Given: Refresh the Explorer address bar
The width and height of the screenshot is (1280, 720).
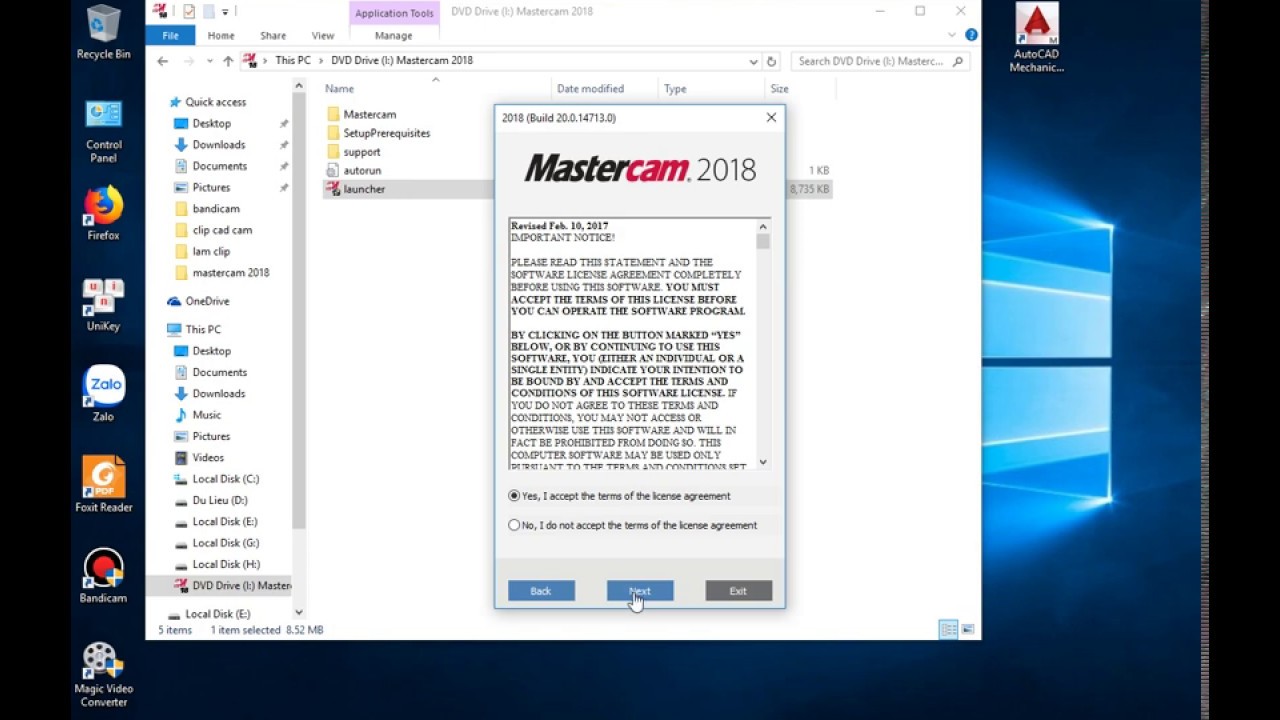Looking at the screenshot, I should [x=771, y=61].
